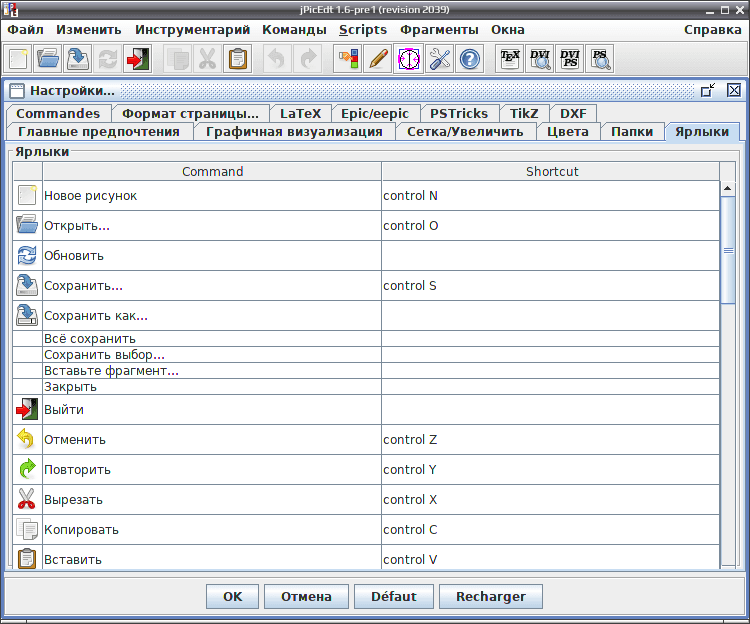Image resolution: width=750 pixels, height=624 pixels.
Task: Switch to the Формат страницы tab
Action: coord(190,113)
